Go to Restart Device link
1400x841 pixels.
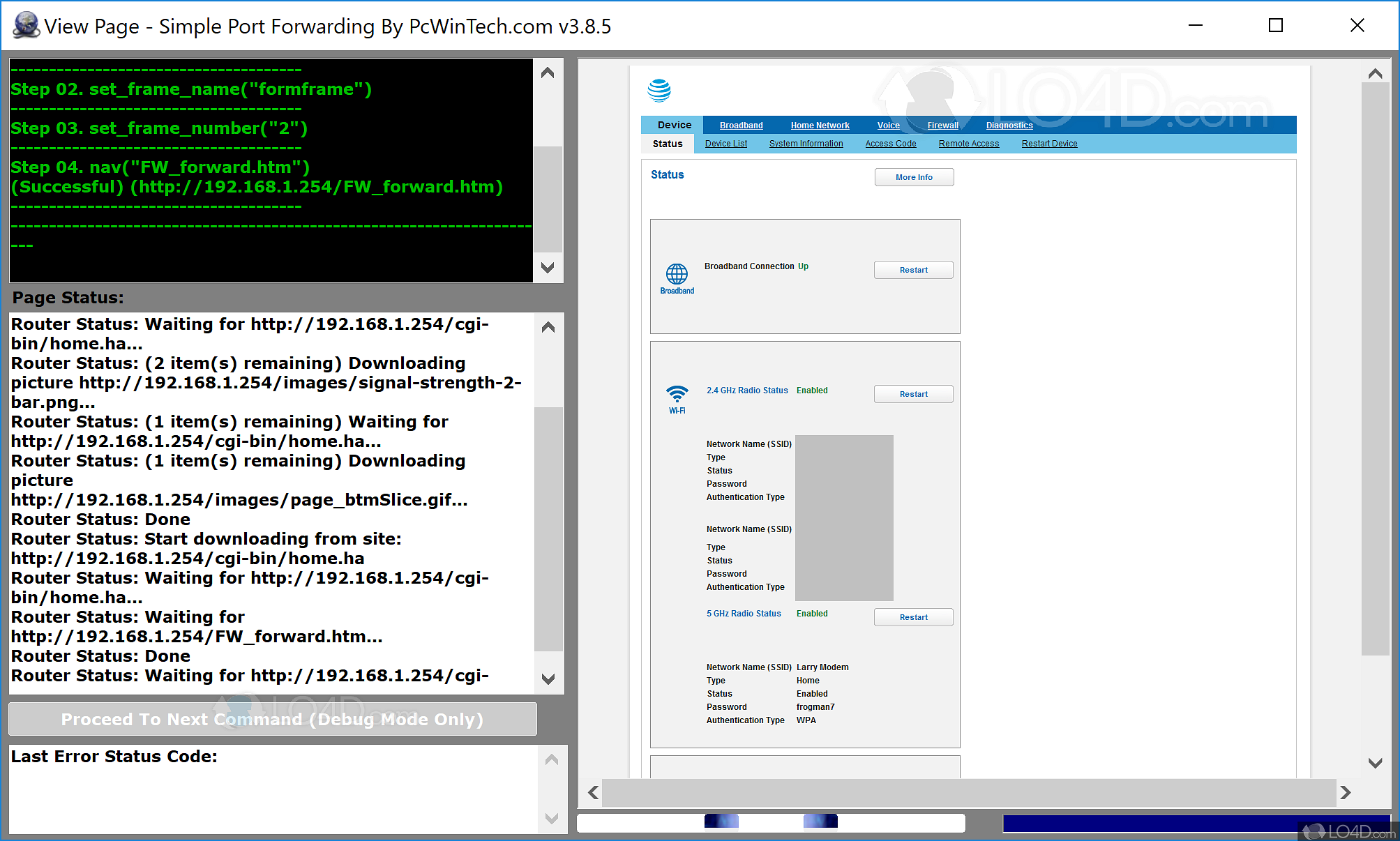(1049, 144)
